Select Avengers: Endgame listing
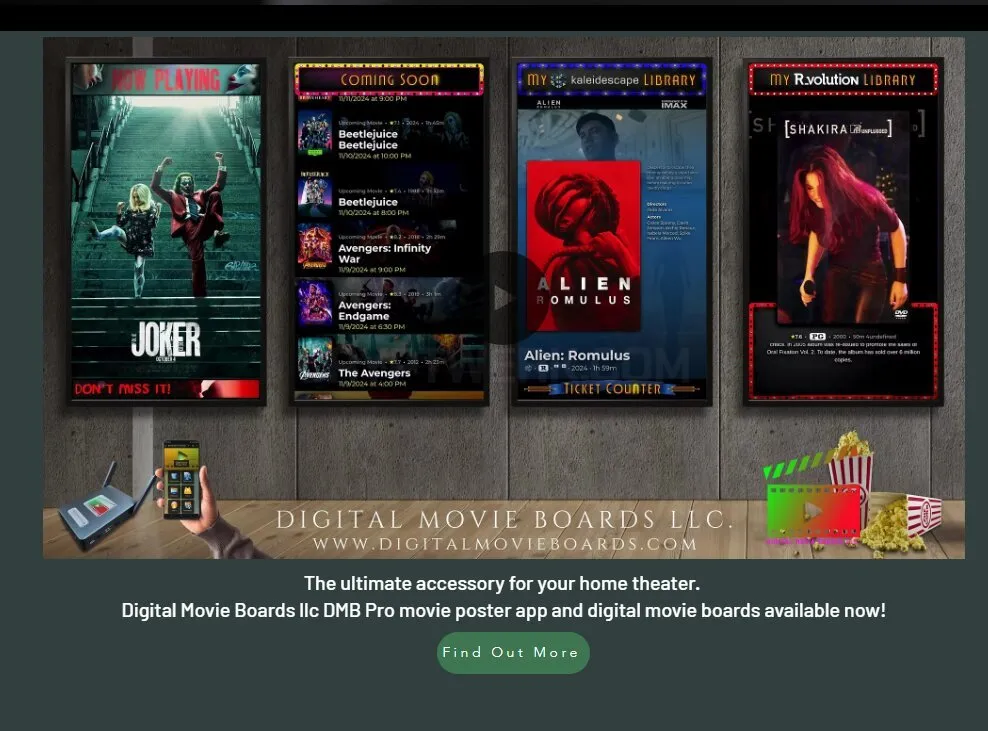Image resolution: width=988 pixels, height=731 pixels. coord(389,306)
